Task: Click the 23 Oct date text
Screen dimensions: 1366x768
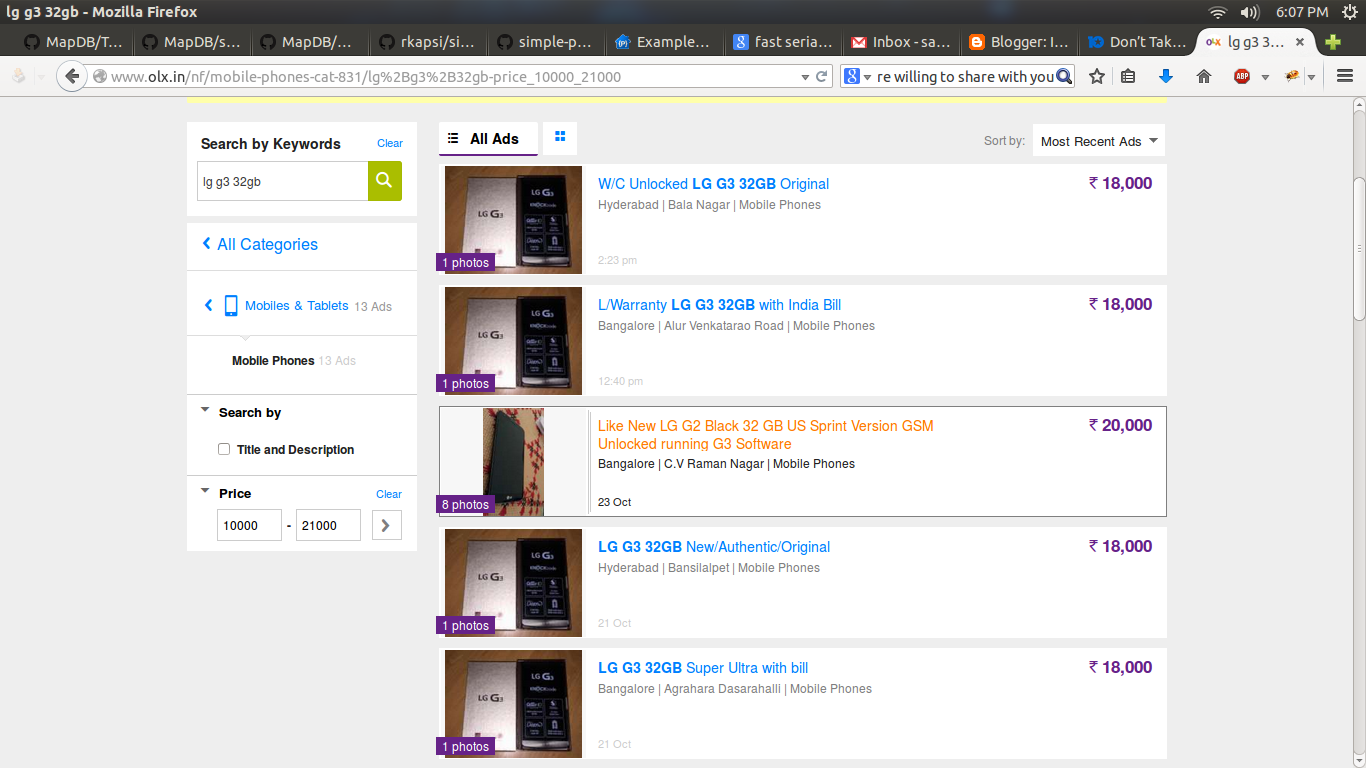Action: 614,502
